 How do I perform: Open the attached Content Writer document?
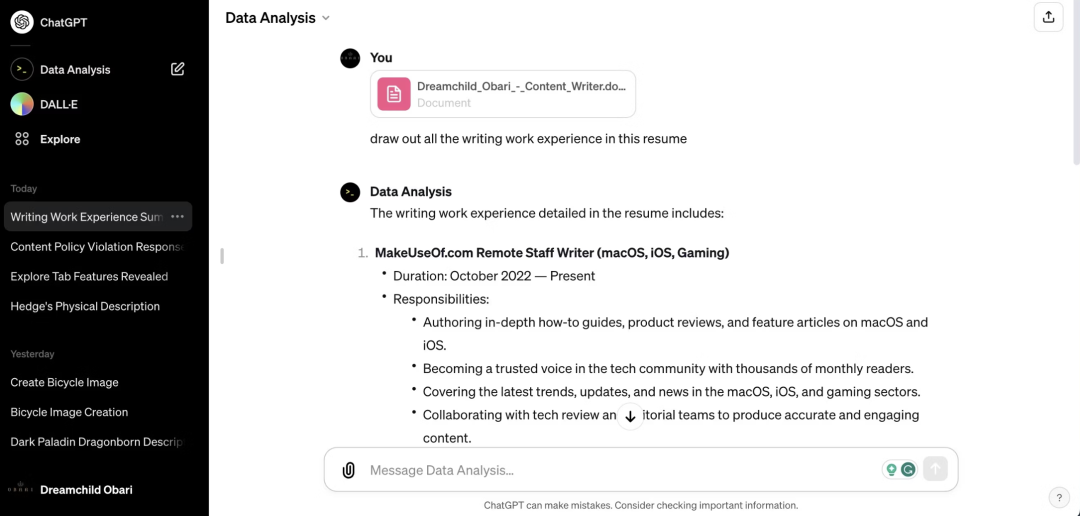point(503,94)
